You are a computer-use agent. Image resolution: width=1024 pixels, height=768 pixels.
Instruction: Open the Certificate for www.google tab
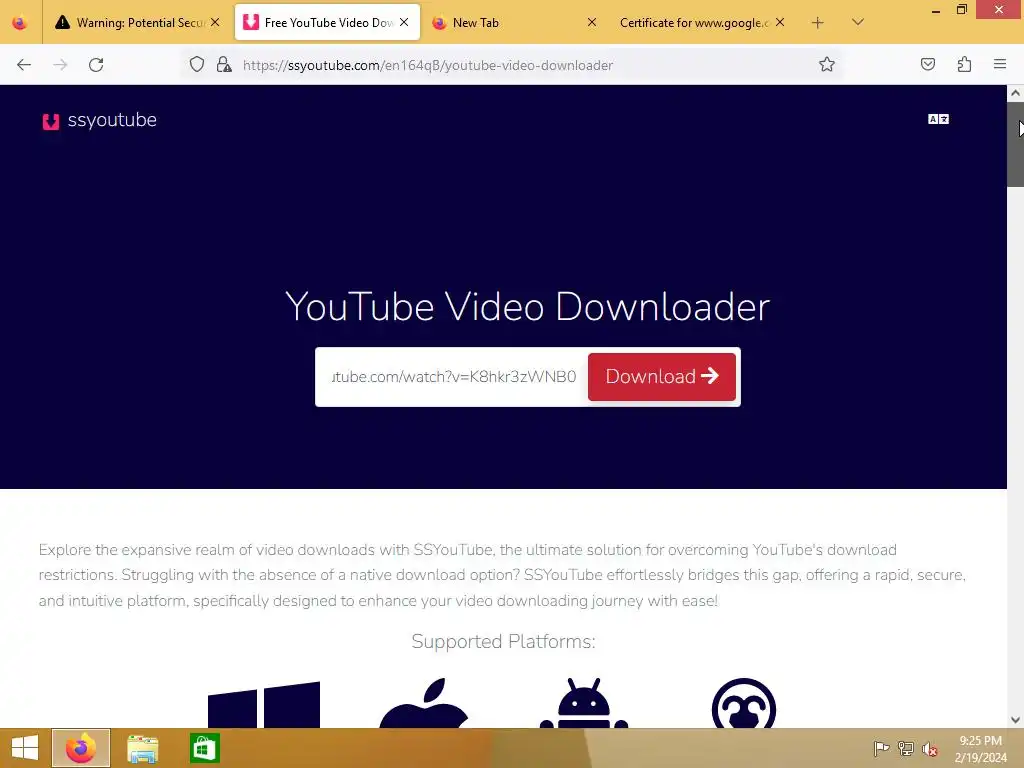(703, 23)
